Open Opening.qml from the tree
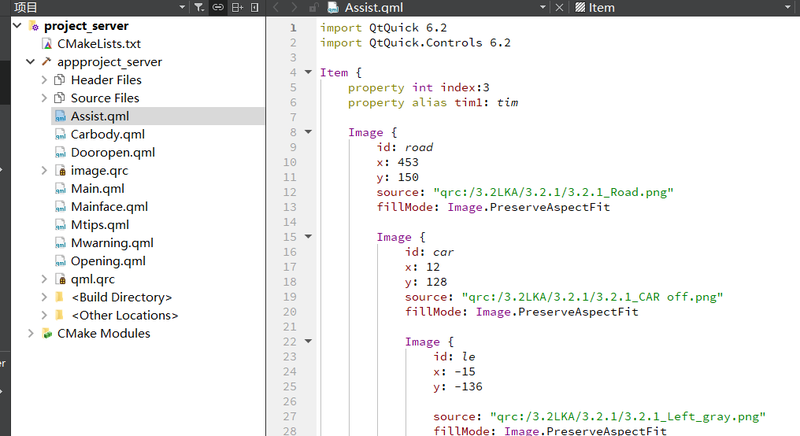 tap(108, 261)
